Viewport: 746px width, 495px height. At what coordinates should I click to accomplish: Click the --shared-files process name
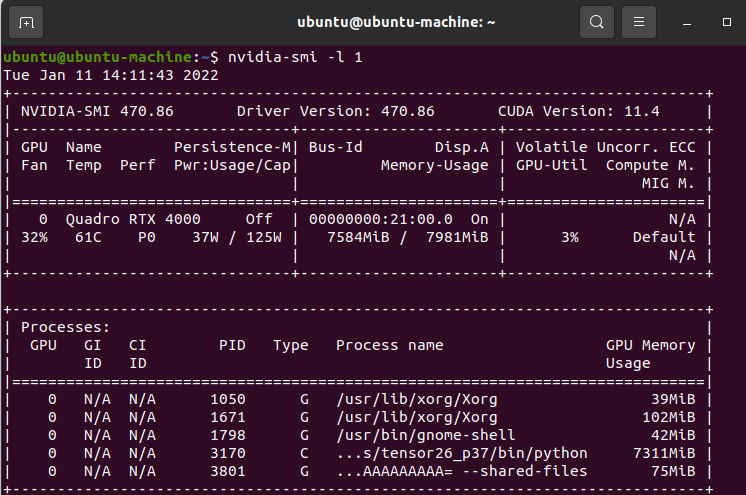(462, 472)
